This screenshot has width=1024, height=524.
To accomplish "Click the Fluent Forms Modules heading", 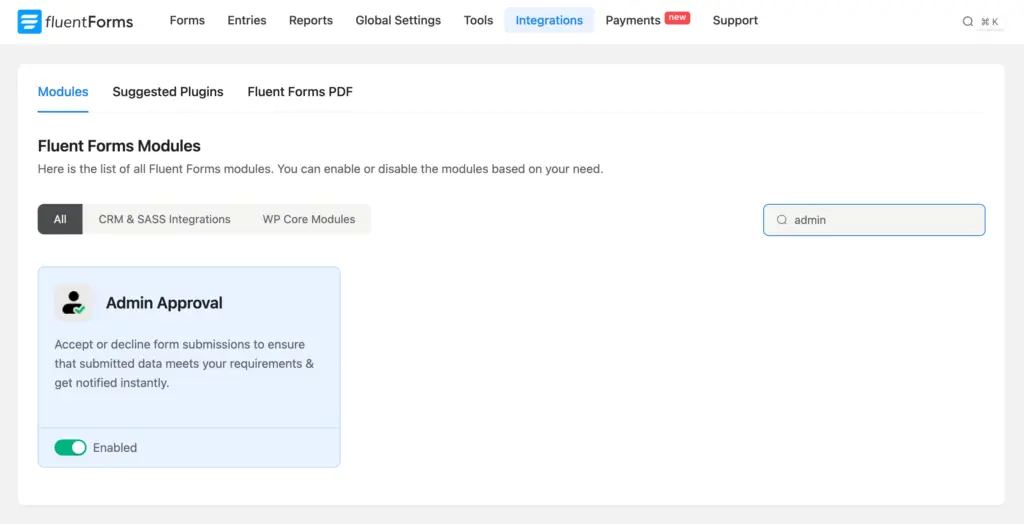I will pos(120,146).
